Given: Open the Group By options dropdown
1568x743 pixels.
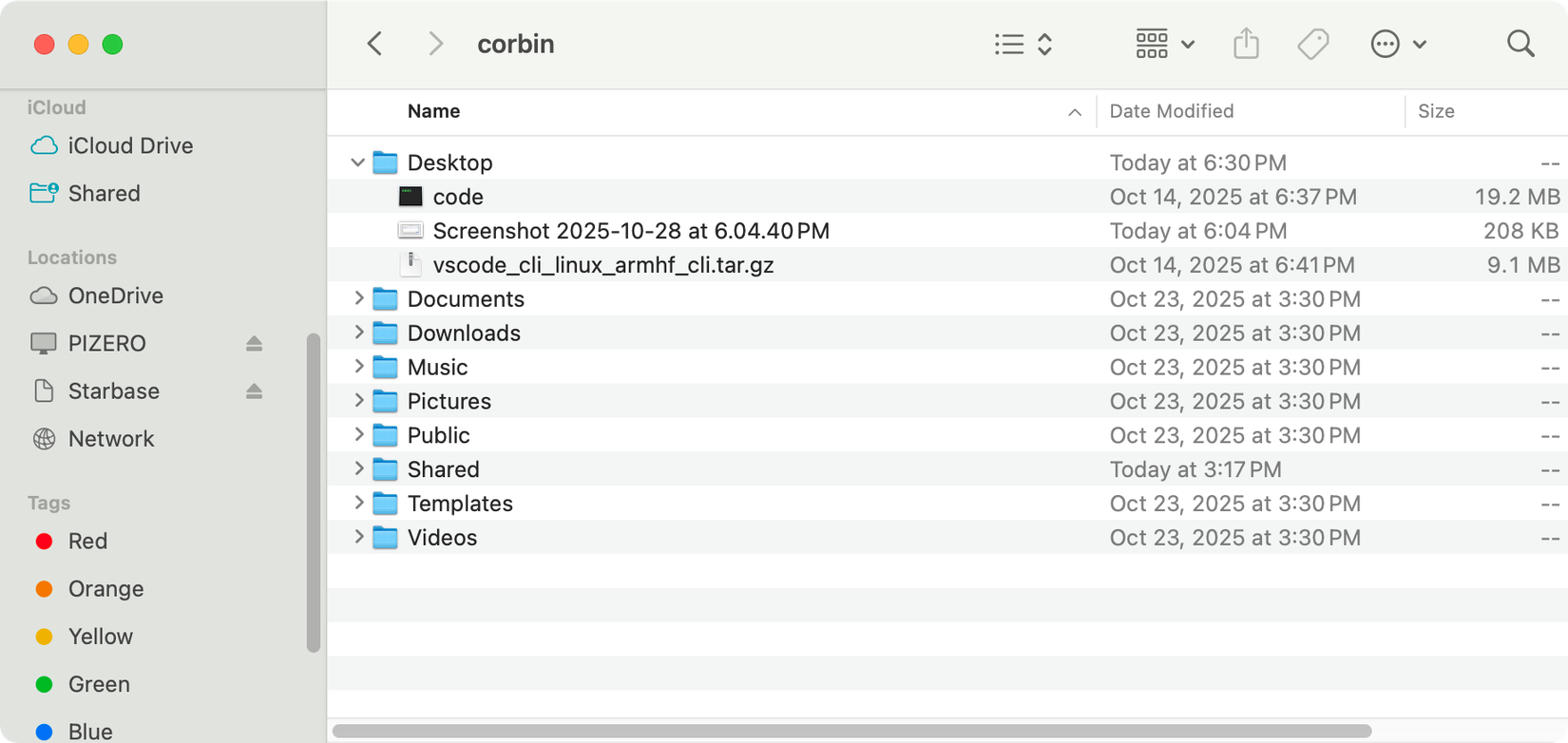Looking at the screenshot, I should coord(1164,44).
